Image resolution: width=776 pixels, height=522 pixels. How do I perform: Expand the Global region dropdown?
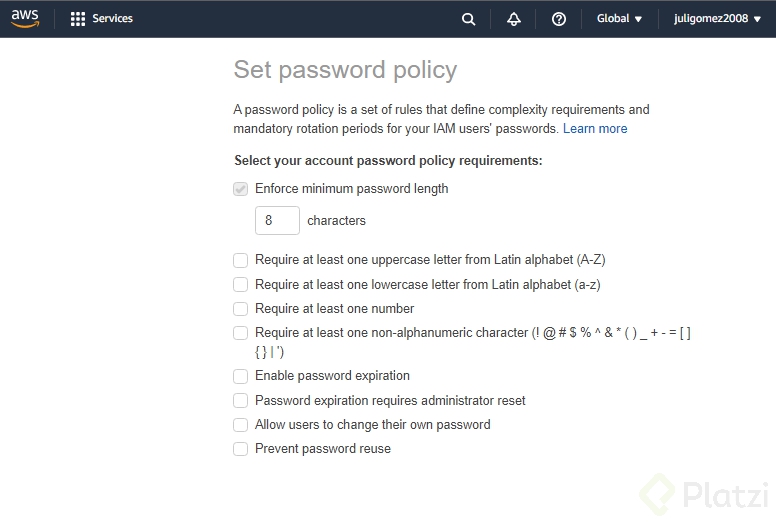pos(619,18)
